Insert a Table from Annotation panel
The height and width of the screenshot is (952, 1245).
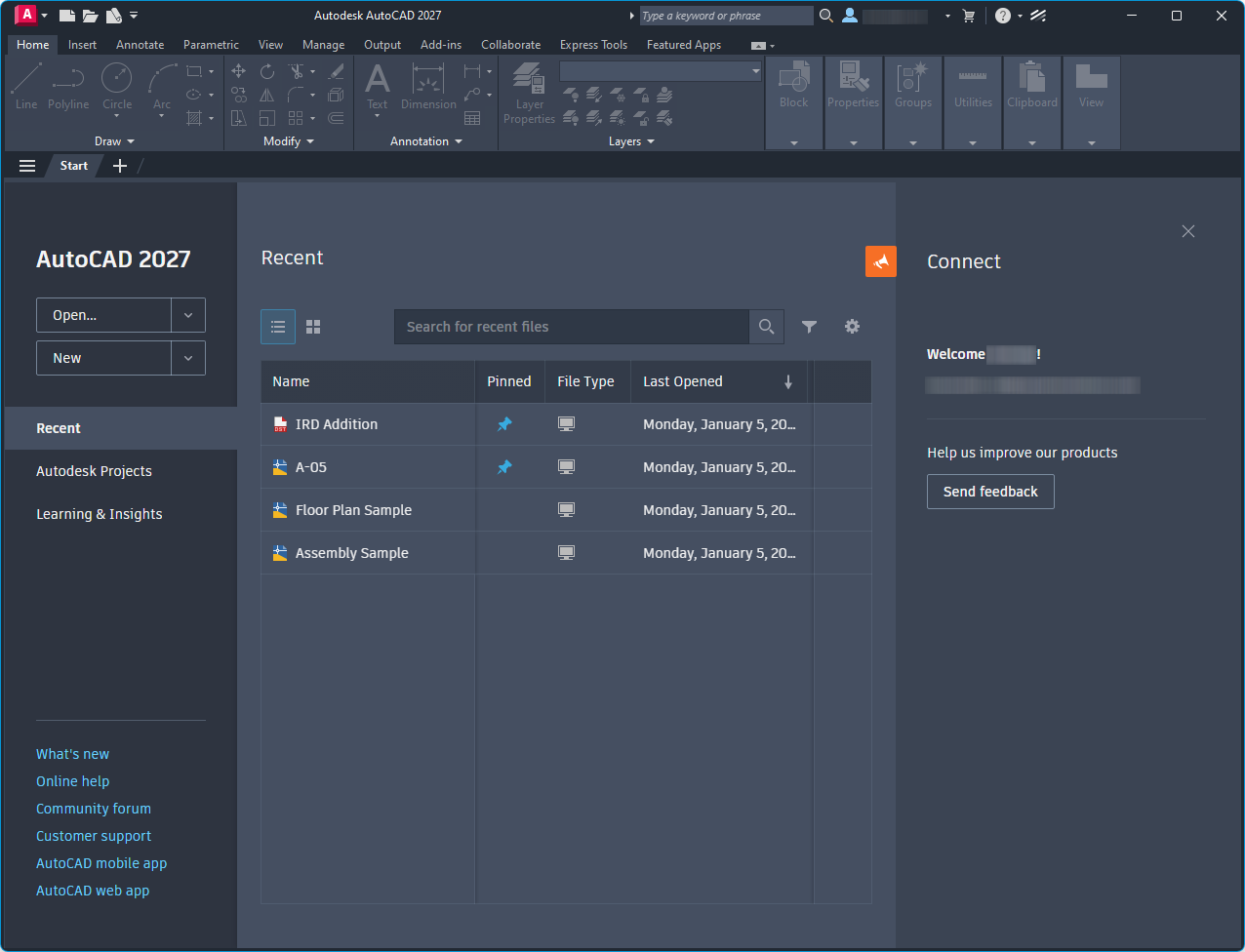(x=472, y=118)
